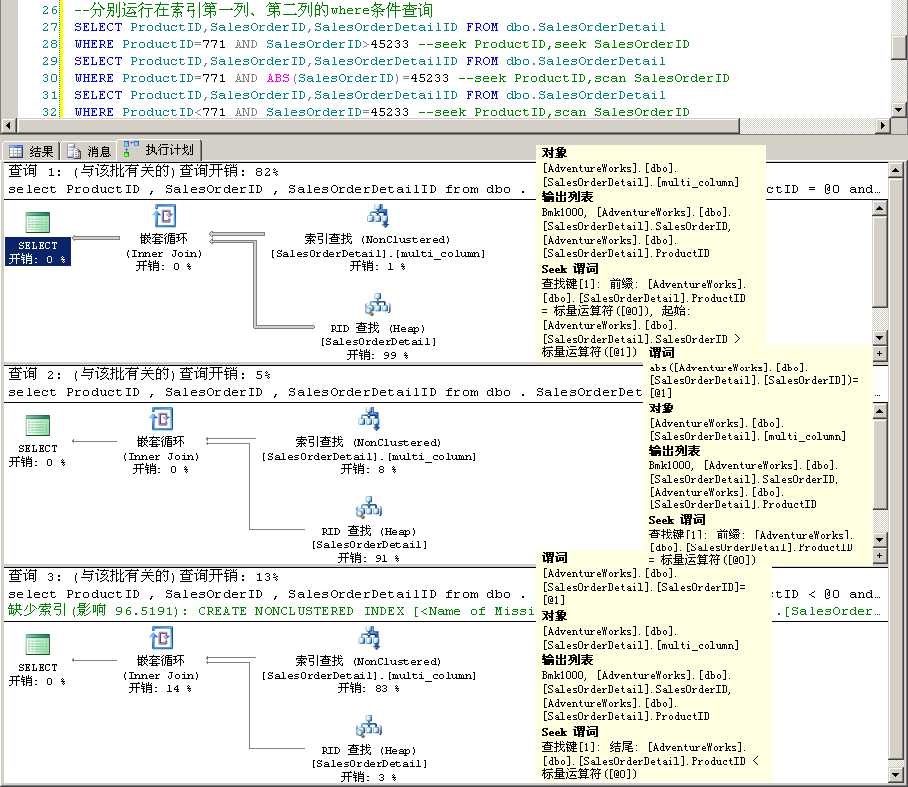
Task: Click editor vertical scrollbar down arrow
Action: click(x=898, y=109)
